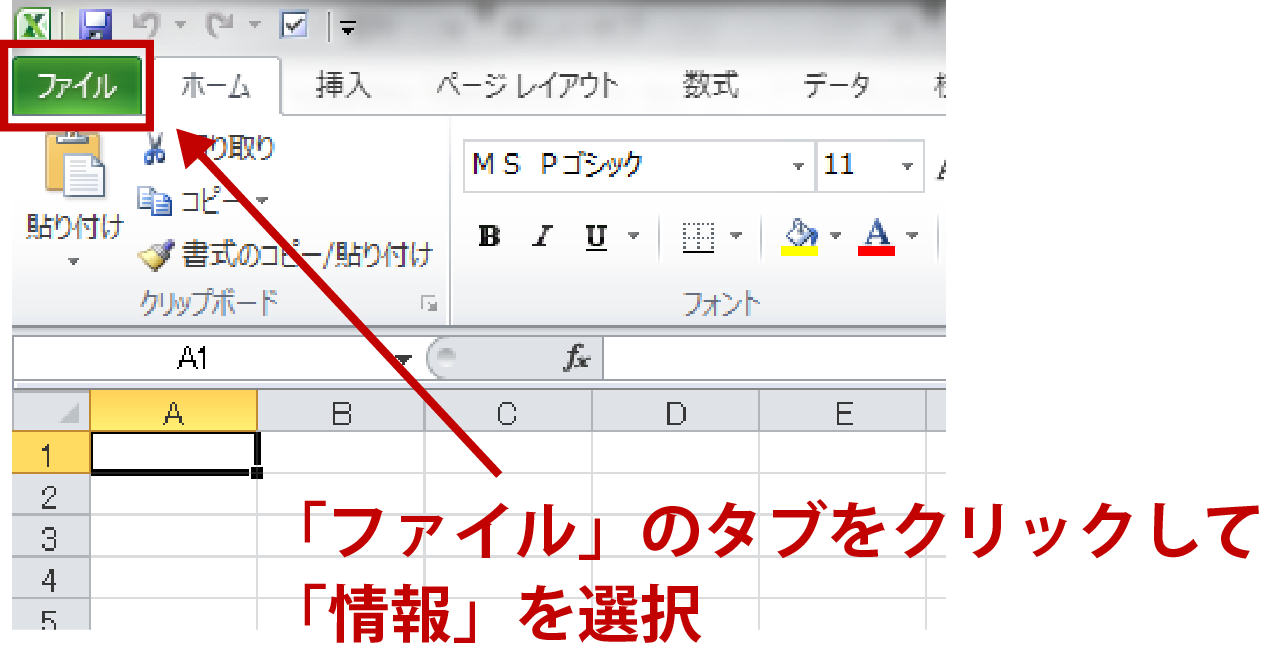This screenshot has height=663, width=1265.
Task: Customize the quick access toolbar dropdown
Action: point(348,28)
